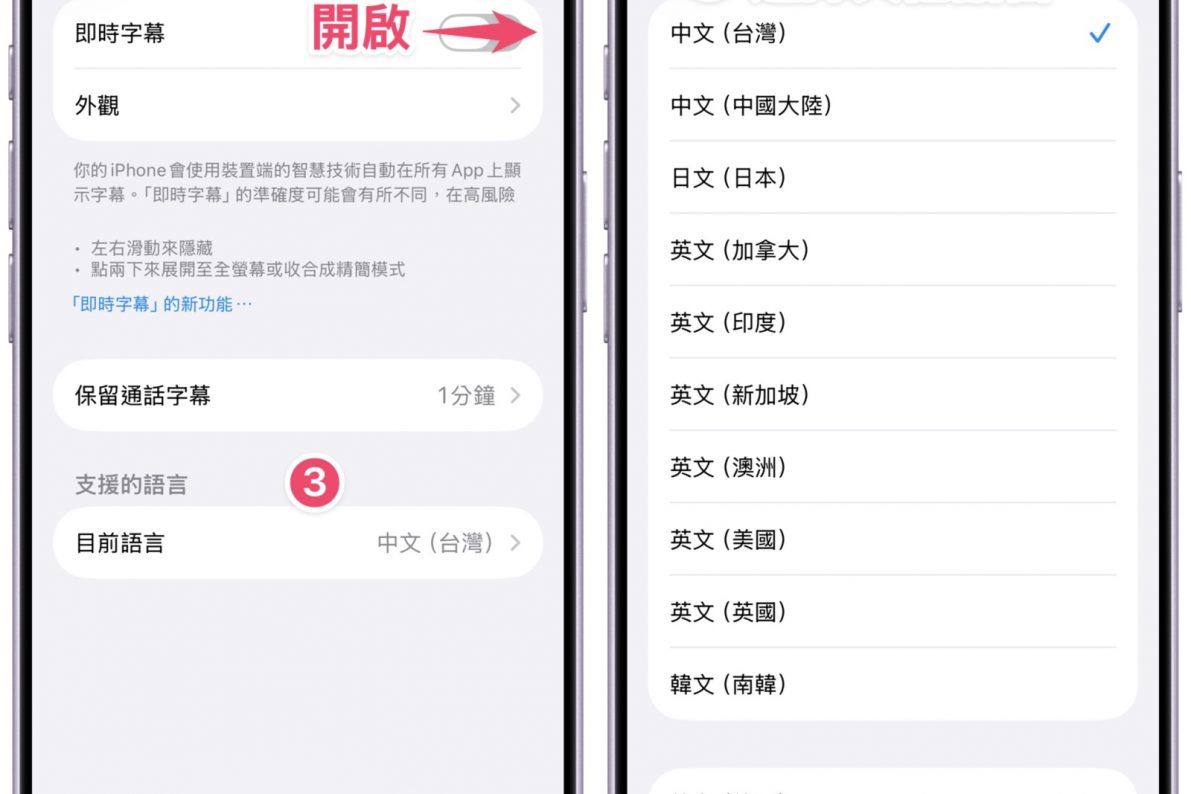The height and width of the screenshot is (794, 1191).
Task: Select 中文 (中國大陸) language
Action: coord(892,105)
